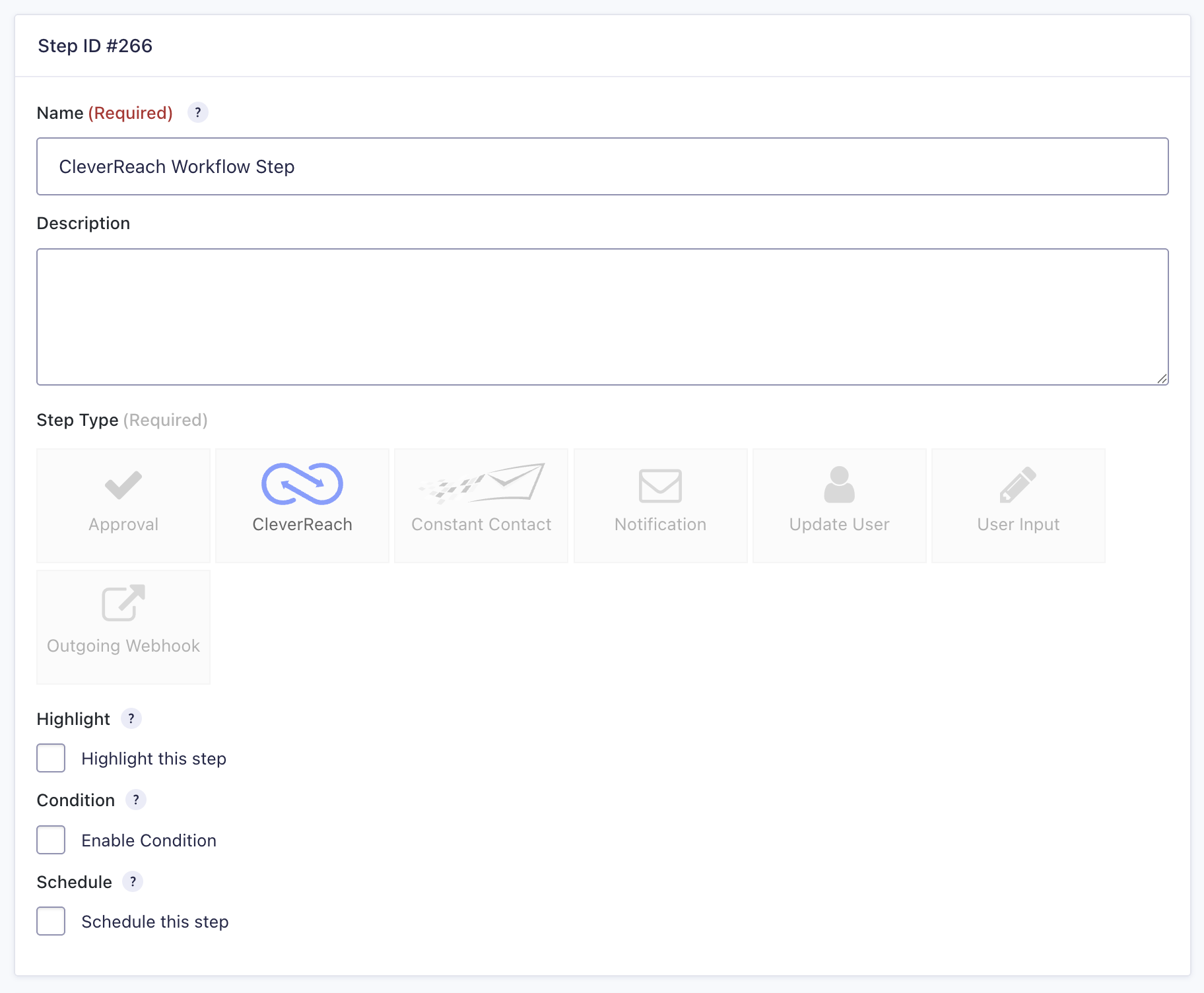The height and width of the screenshot is (993, 1204).
Task: Grab the Description textarea resize handle
Action: [1162, 378]
